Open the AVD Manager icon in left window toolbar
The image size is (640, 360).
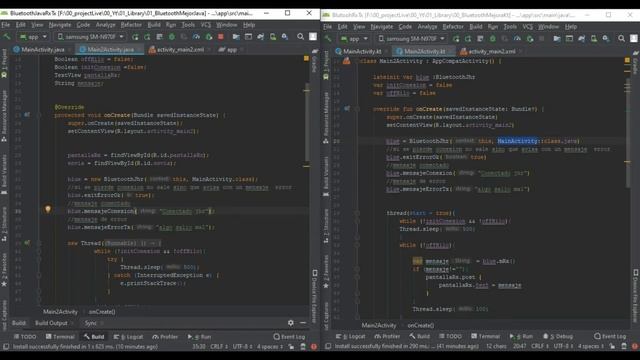[x=273, y=37]
